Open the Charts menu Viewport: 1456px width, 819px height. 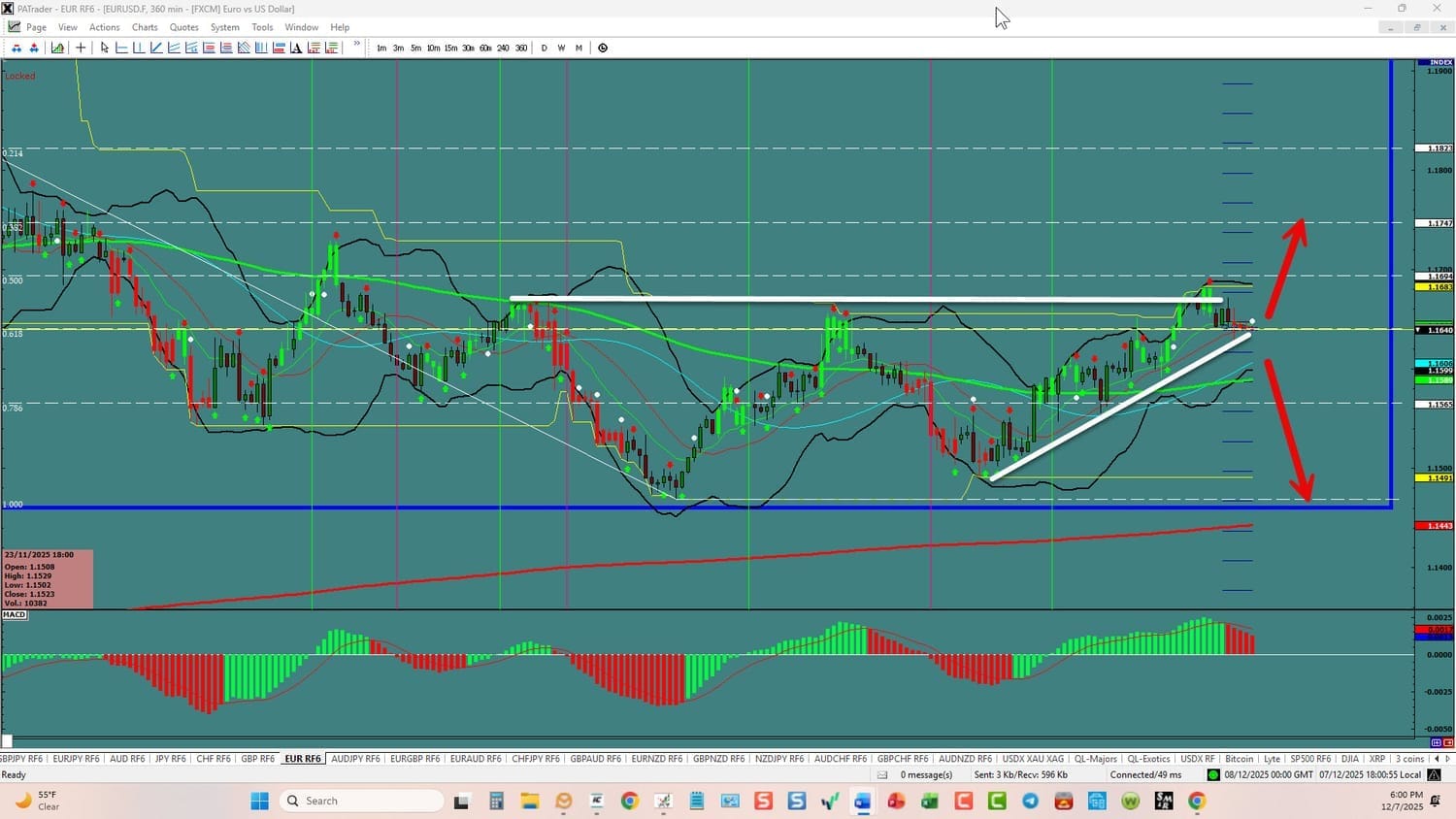145,27
